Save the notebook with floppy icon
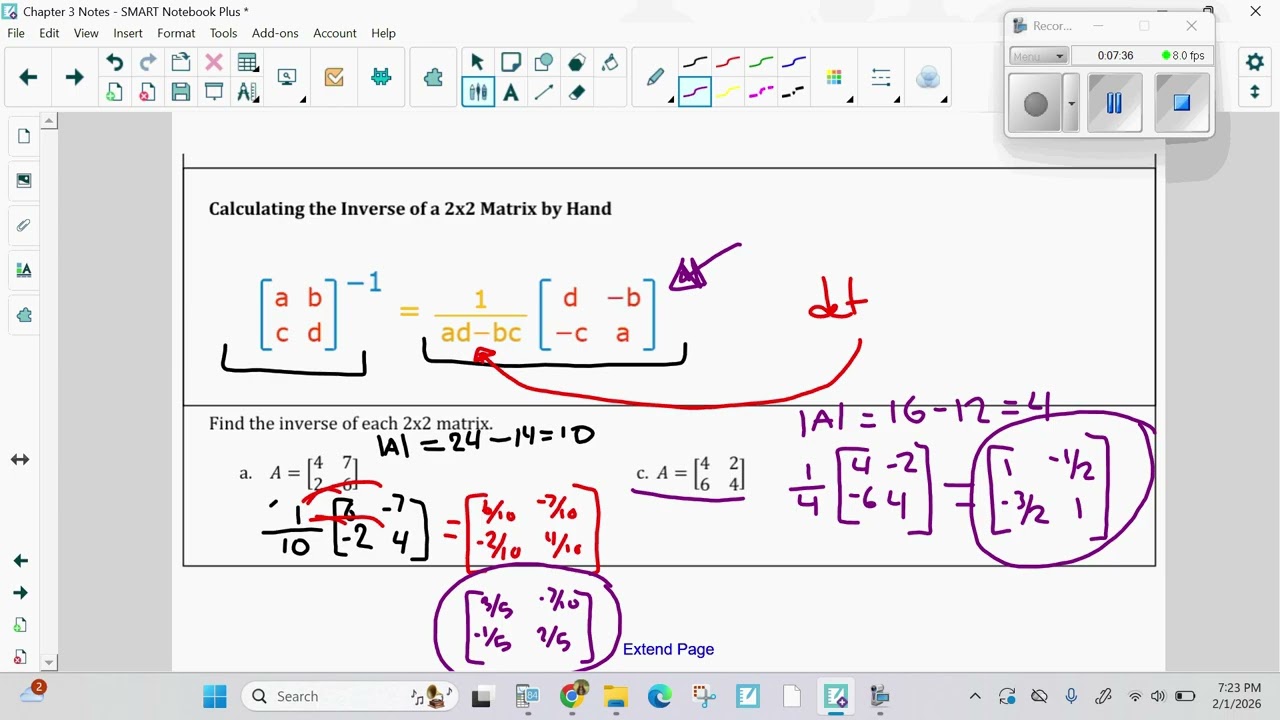The width and height of the screenshot is (1280, 720). (180, 93)
